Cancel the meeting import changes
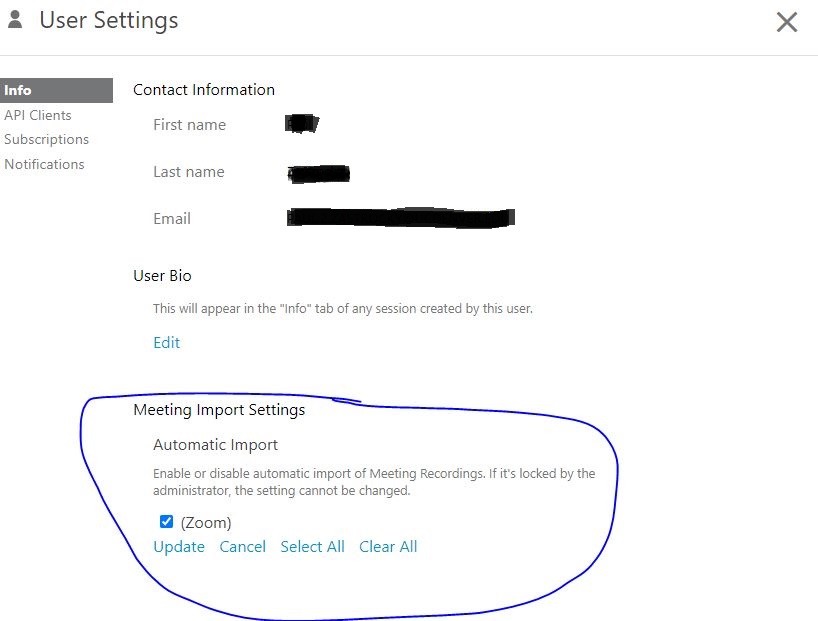The width and height of the screenshot is (818, 621). pos(243,546)
